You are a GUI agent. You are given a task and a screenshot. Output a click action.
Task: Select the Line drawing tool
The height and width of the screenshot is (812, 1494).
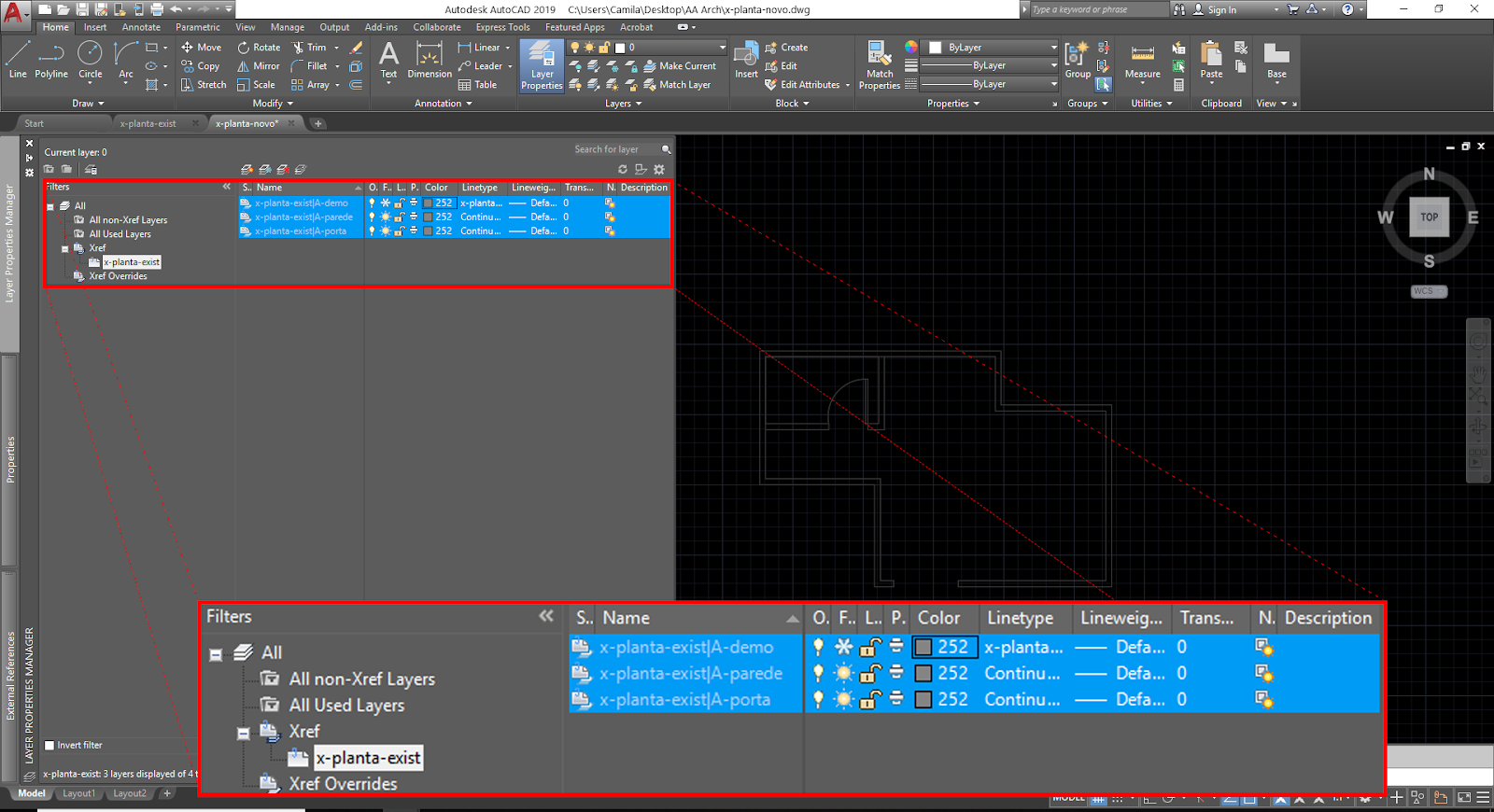pyautogui.click(x=18, y=59)
